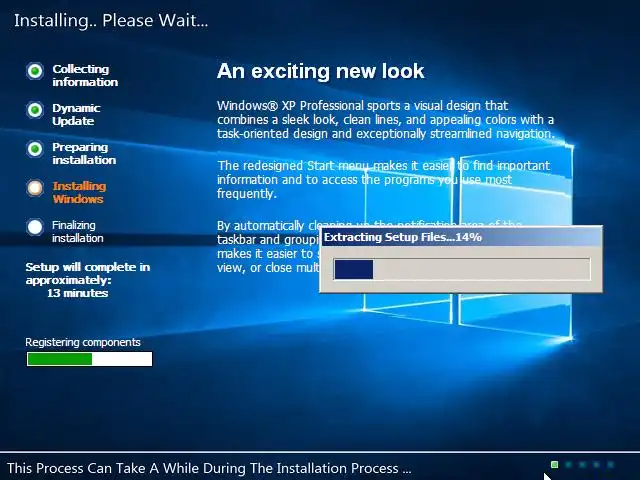Click the orange Installing Windows step indicator
The width and height of the screenshot is (640, 480).
click(x=35, y=188)
